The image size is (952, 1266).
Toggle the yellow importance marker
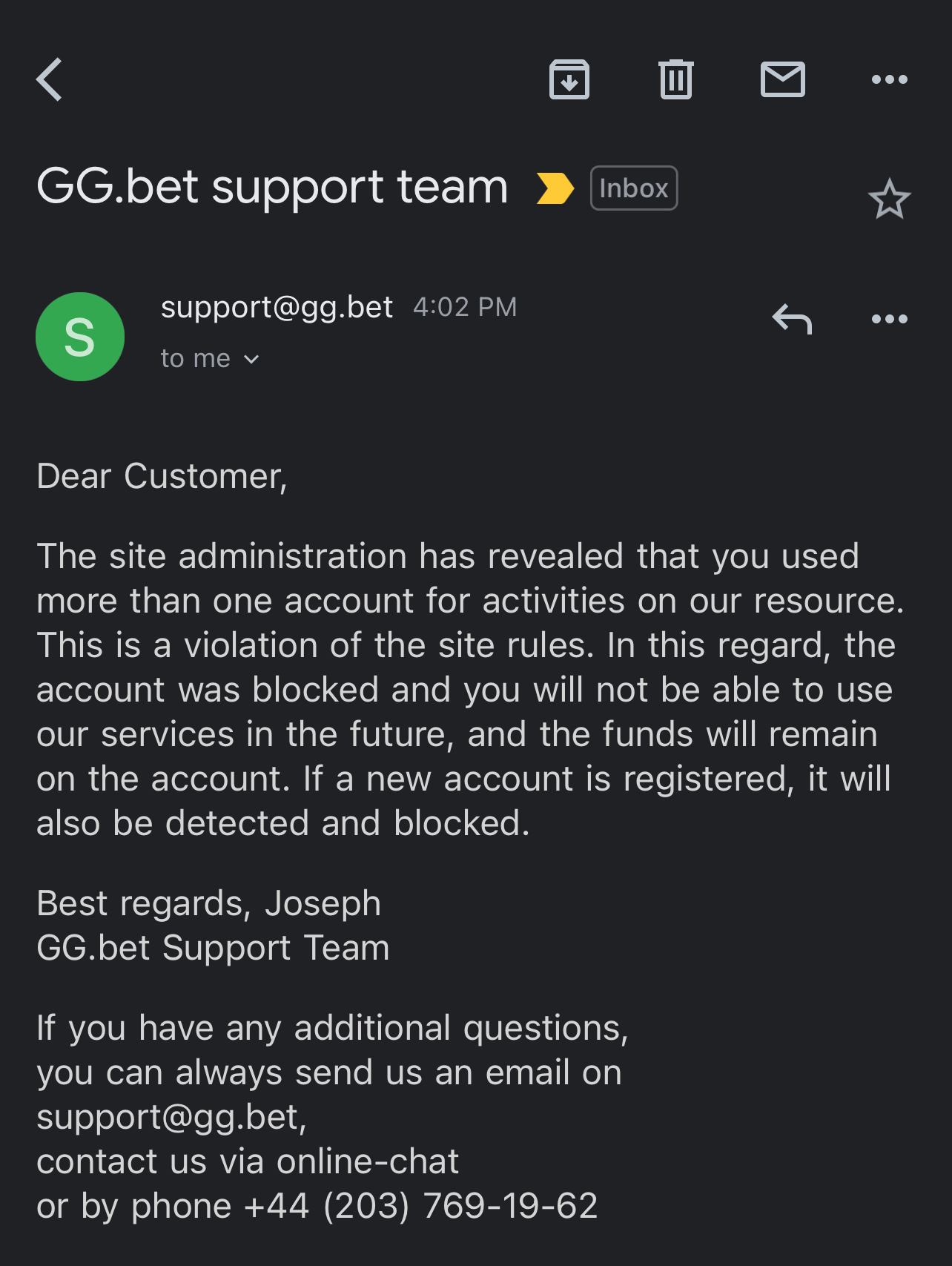point(555,188)
